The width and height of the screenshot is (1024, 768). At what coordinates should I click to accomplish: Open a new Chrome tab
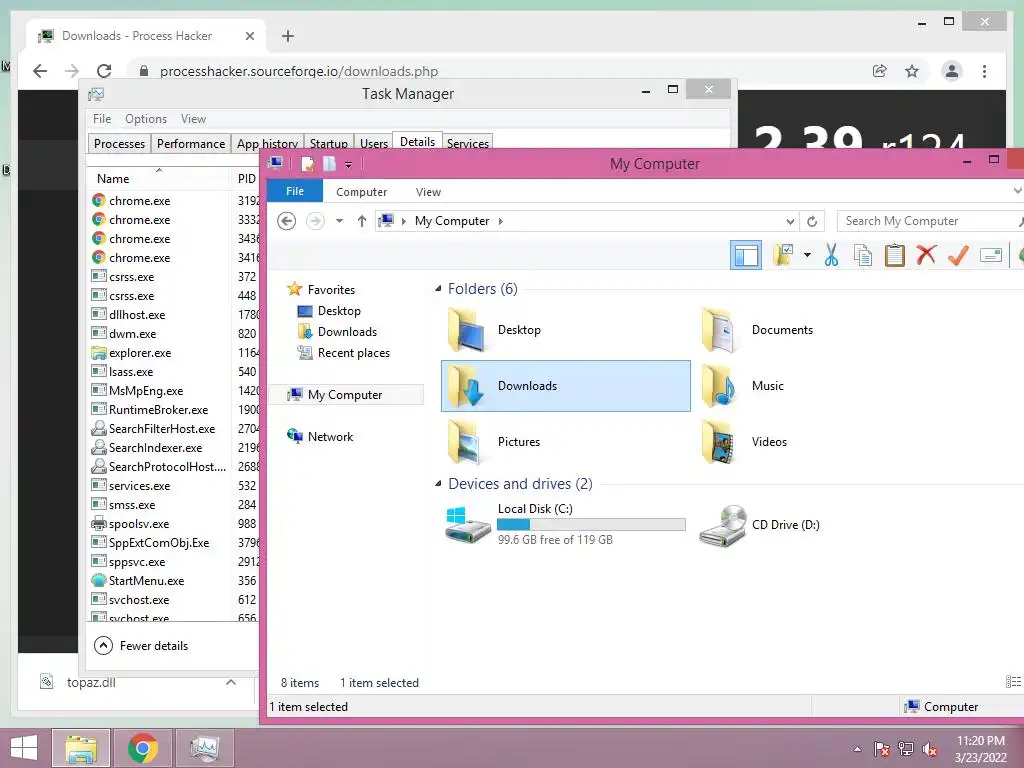click(x=288, y=36)
